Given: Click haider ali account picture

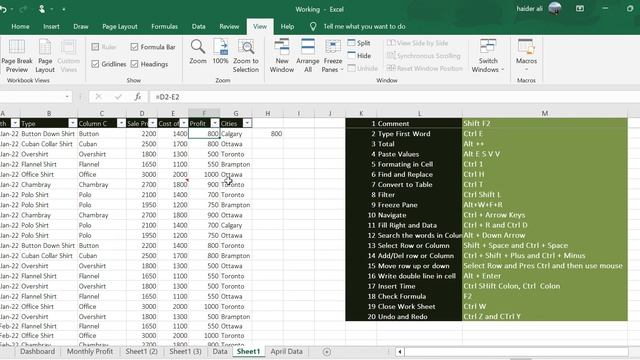Looking at the screenshot, I should pyautogui.click(x=555, y=8).
